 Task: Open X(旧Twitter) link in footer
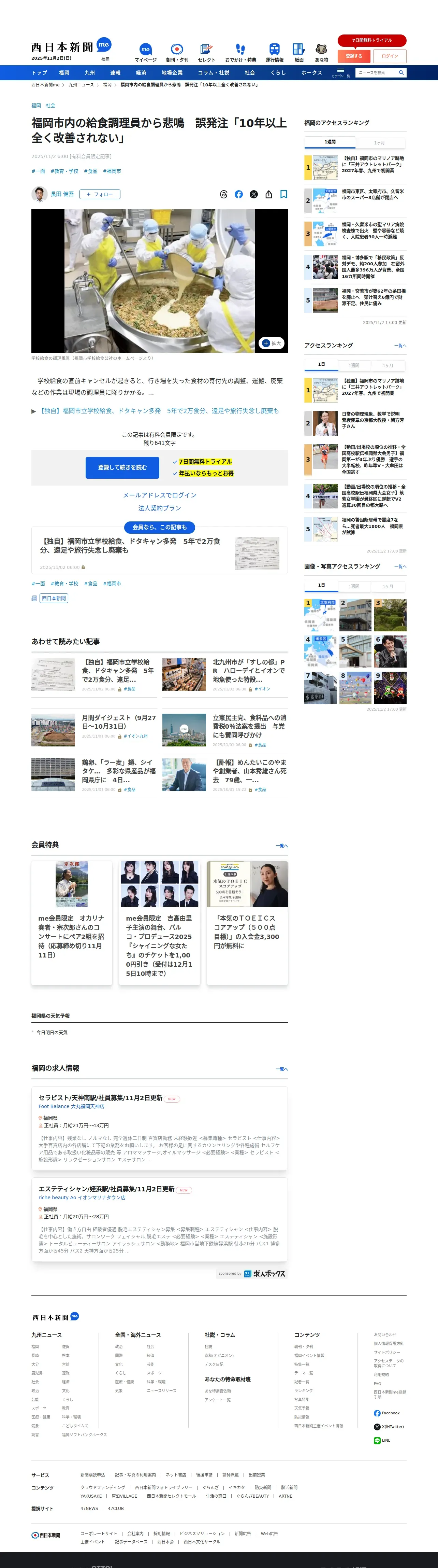(389, 1427)
